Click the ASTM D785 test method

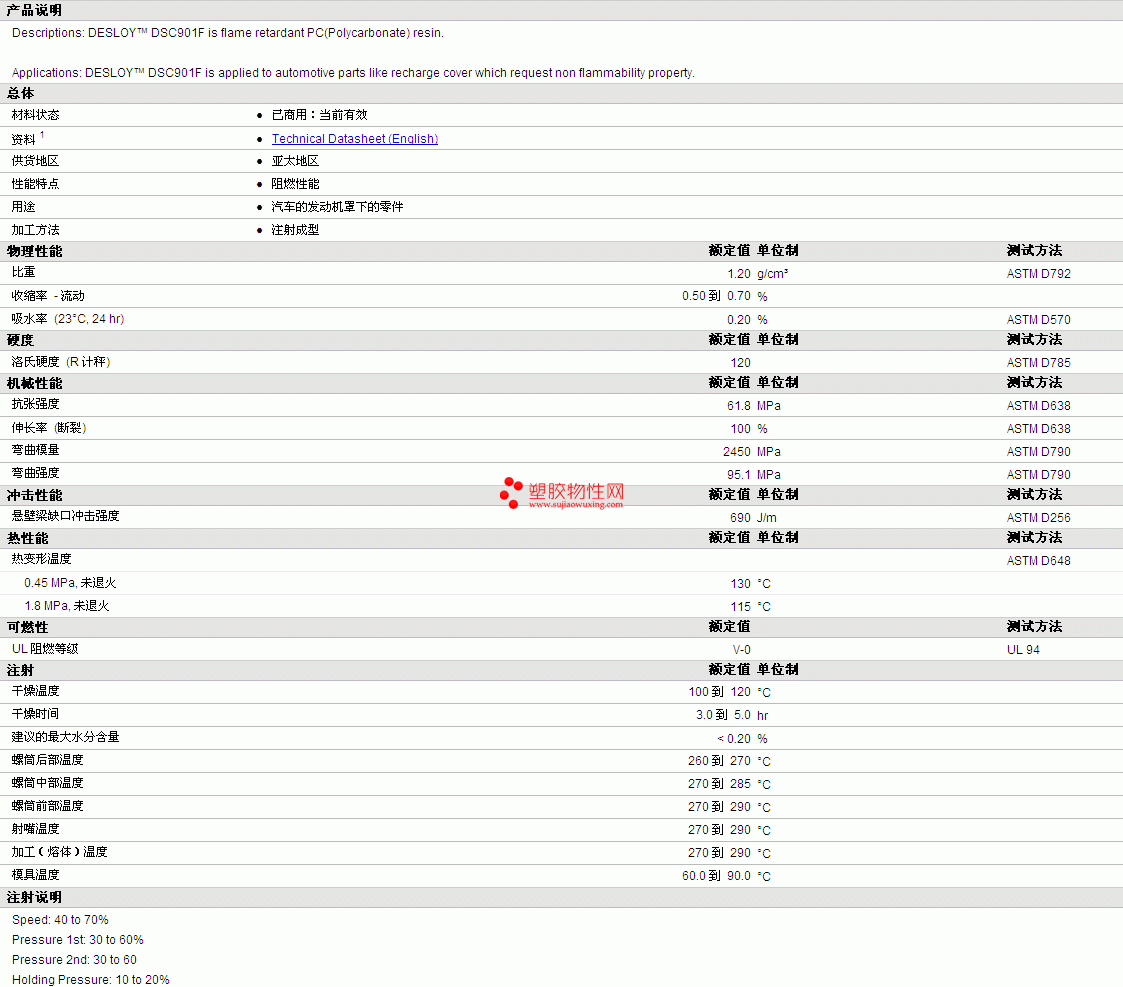[x=1038, y=362]
